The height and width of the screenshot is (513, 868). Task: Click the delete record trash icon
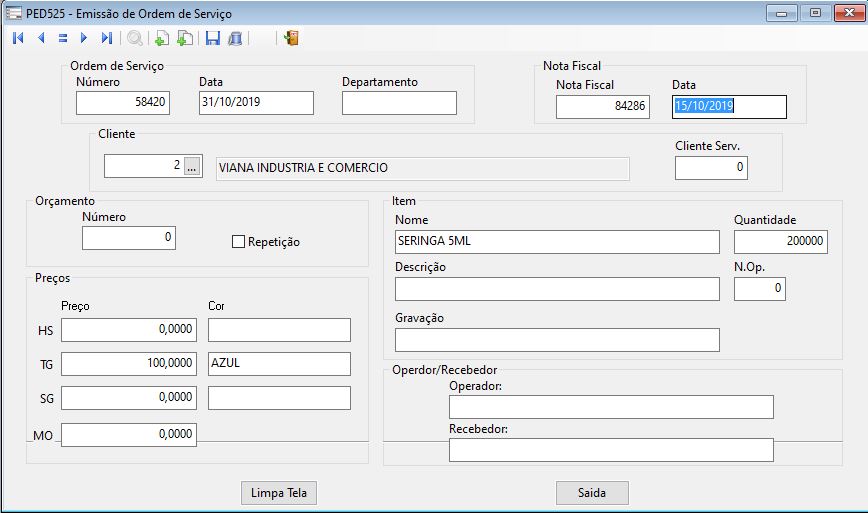(235, 38)
